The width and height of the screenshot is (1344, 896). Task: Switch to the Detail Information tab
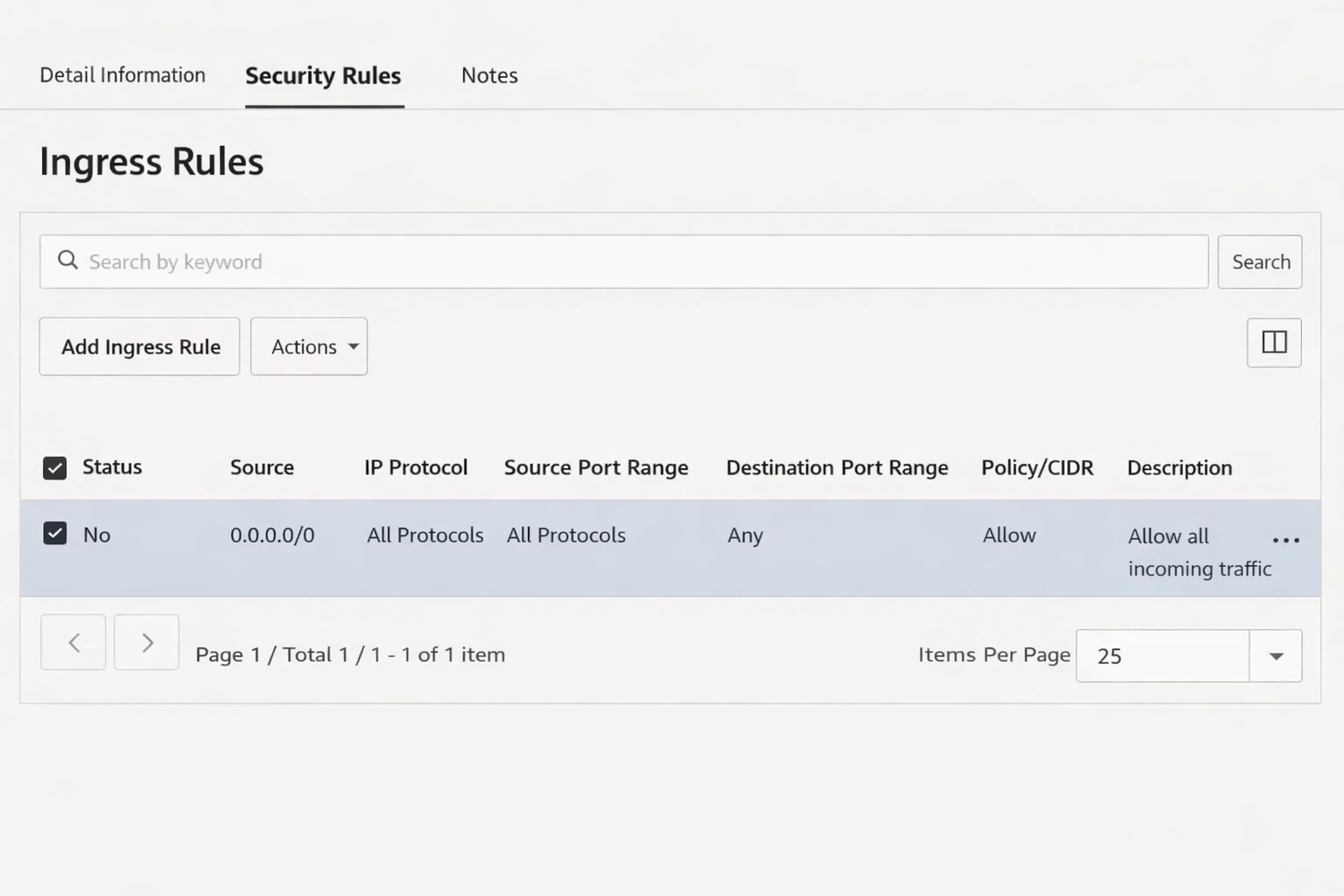coord(122,75)
